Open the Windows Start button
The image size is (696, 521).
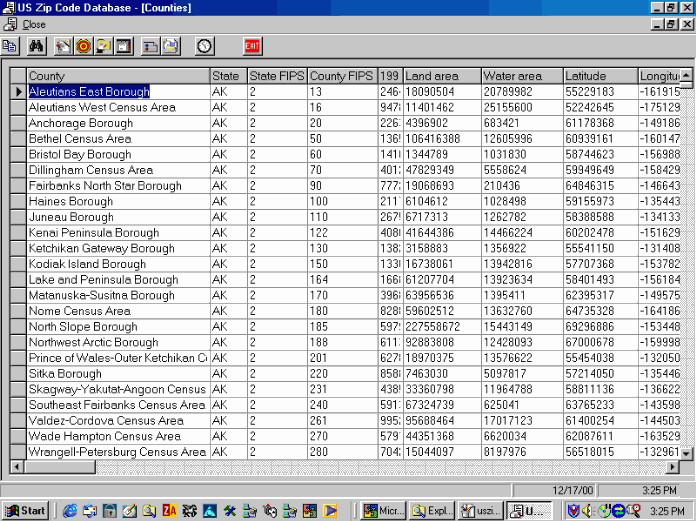click(x=25, y=510)
